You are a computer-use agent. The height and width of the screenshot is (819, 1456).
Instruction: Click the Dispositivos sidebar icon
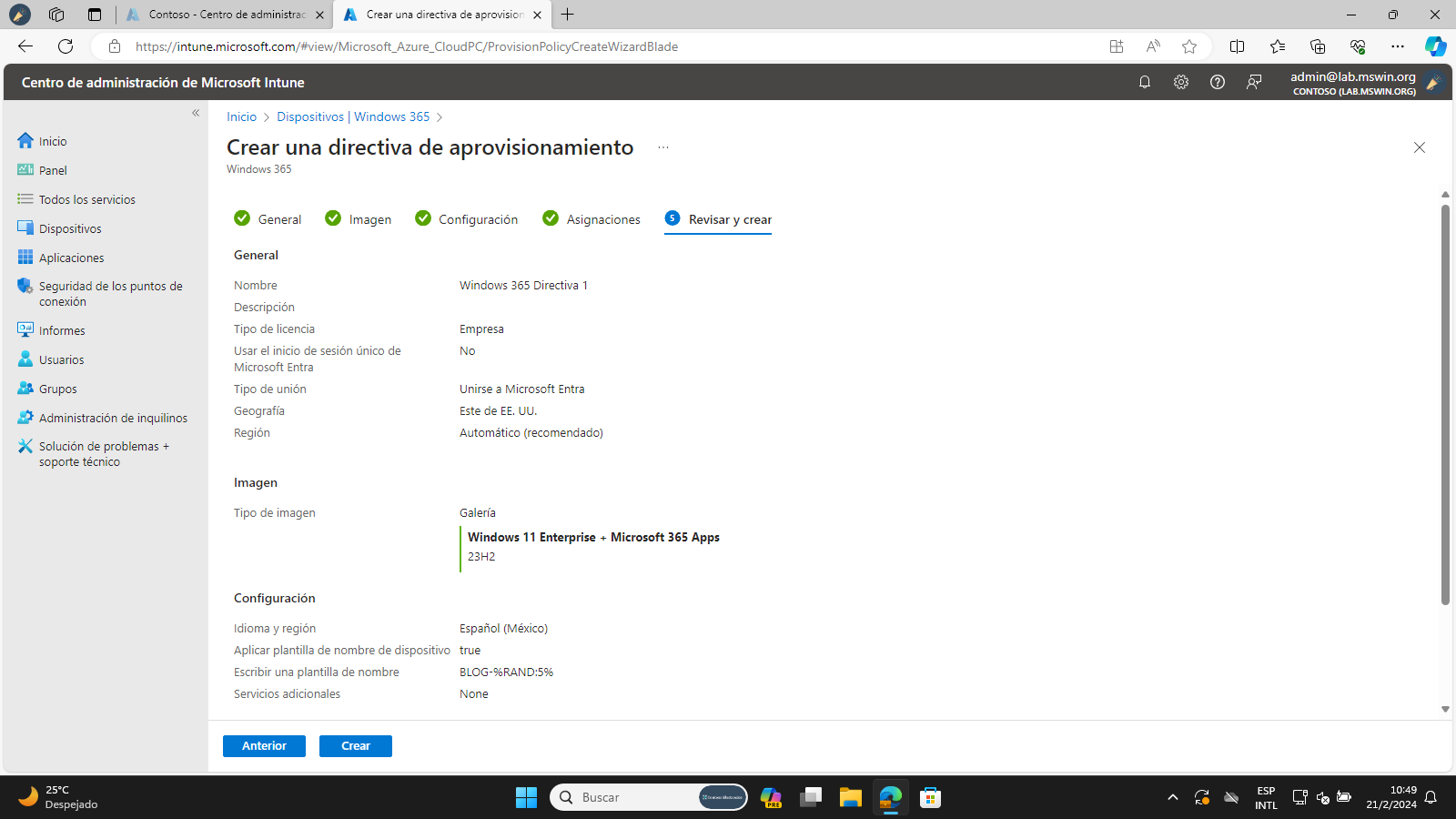[25, 228]
